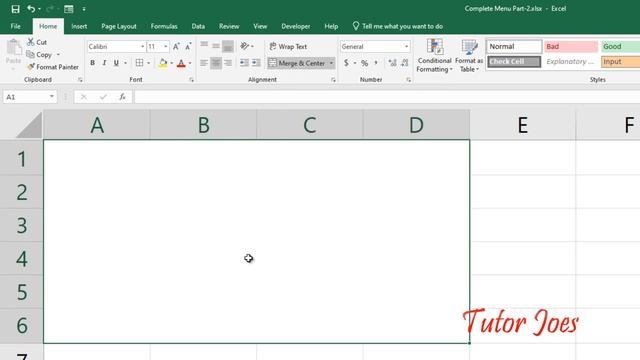This screenshot has width=640, height=360.
Task: Click the Increase Indent icon
Action: (x=256, y=63)
